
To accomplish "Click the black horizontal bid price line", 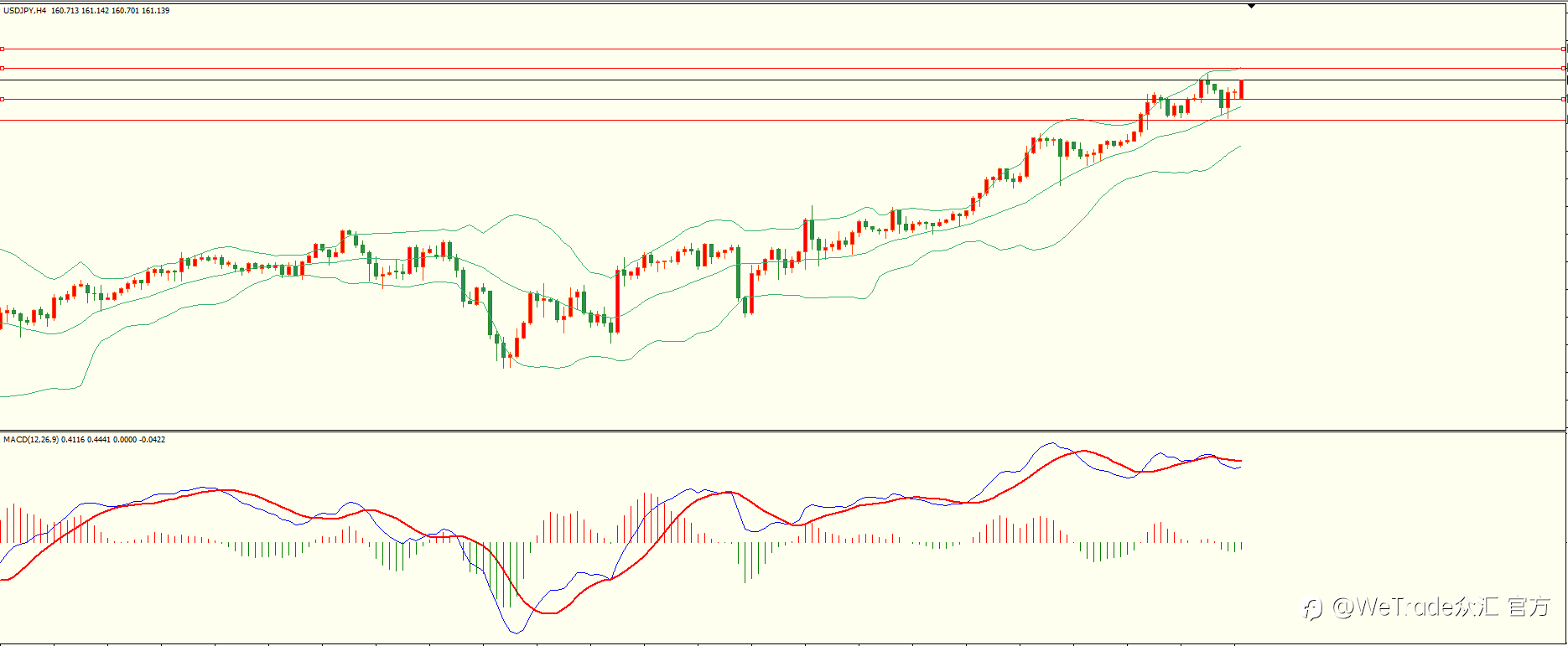I will (x=783, y=80).
